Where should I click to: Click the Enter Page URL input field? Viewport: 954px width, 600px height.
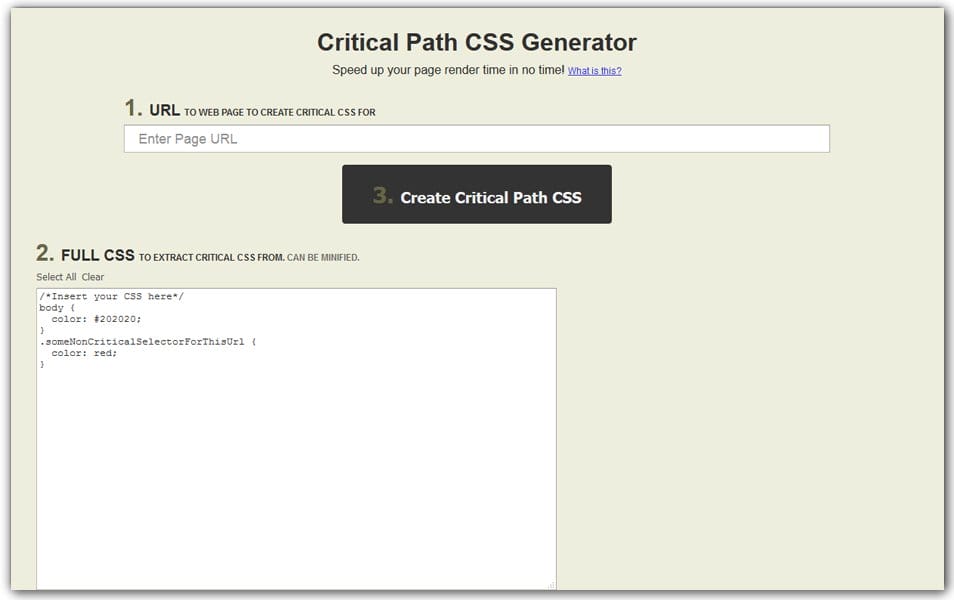pyautogui.click(x=475, y=138)
